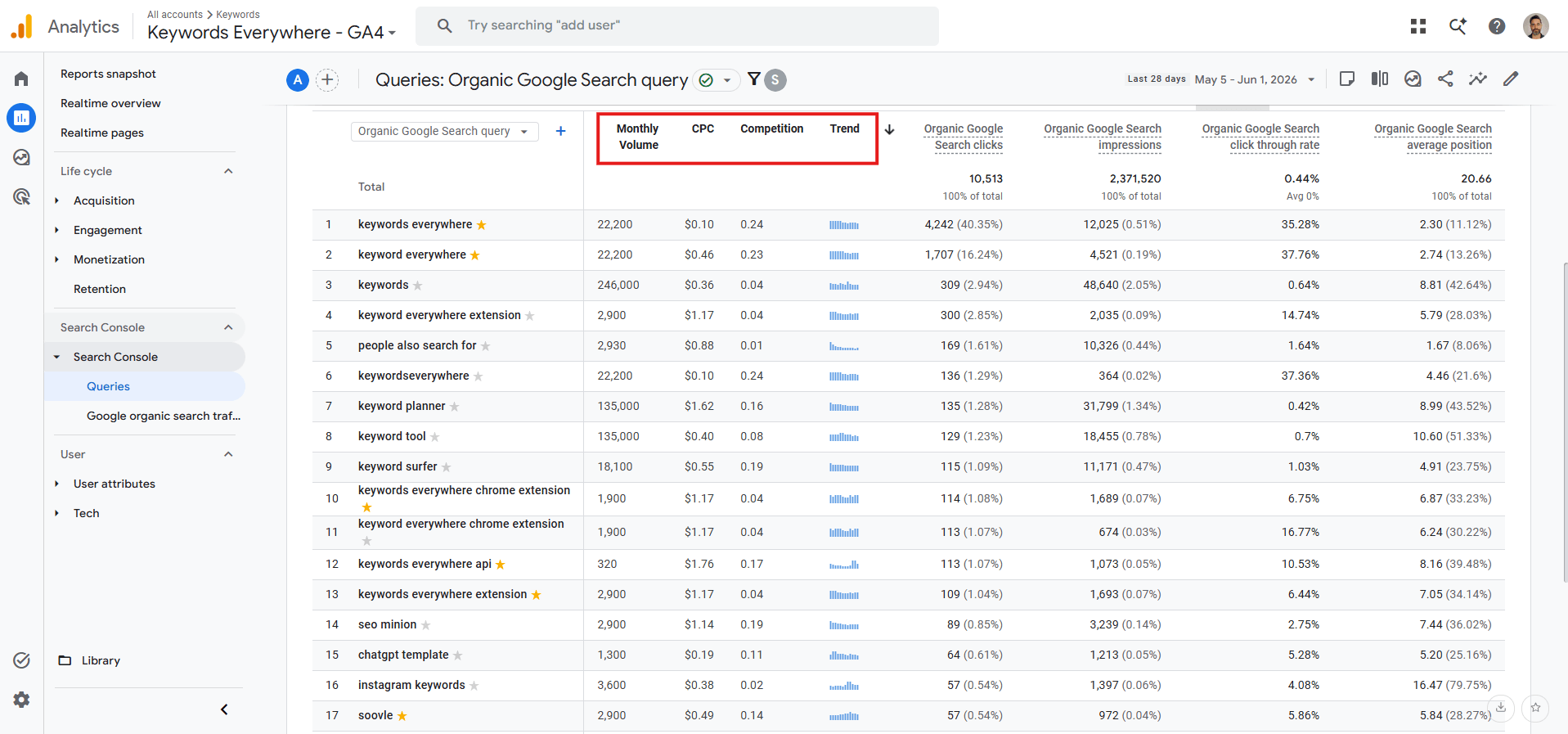1568x734 pixels.
Task: Select the 'A' all users segment badge
Action: 298,79
